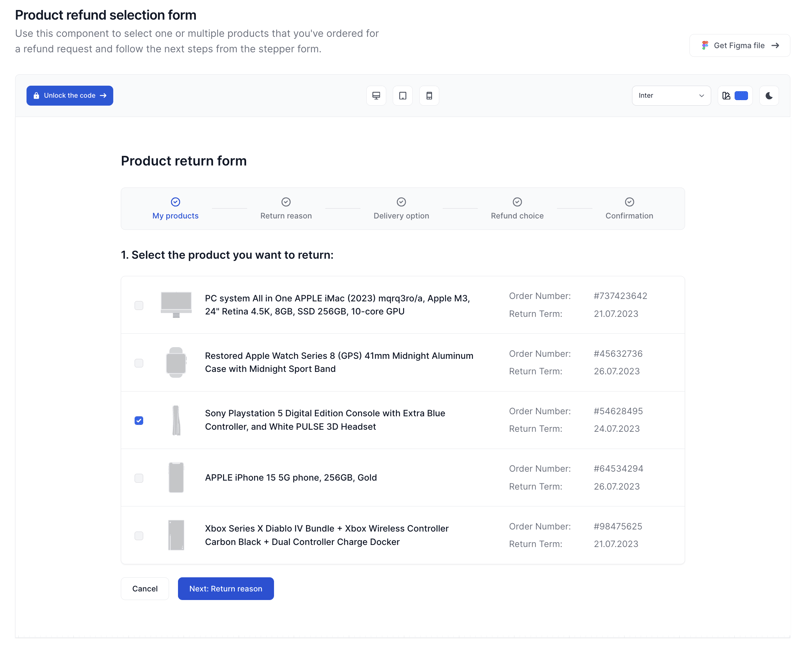Click Next: Return reason button

click(x=226, y=588)
